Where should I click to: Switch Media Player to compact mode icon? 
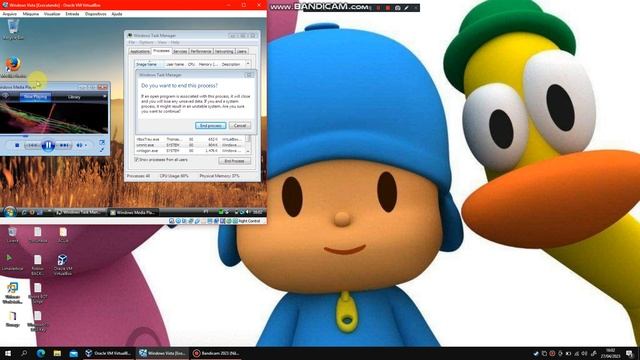click(102, 142)
